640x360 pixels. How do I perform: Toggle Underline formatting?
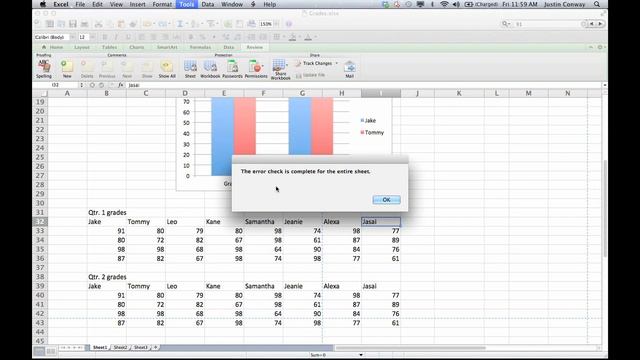(x=128, y=37)
